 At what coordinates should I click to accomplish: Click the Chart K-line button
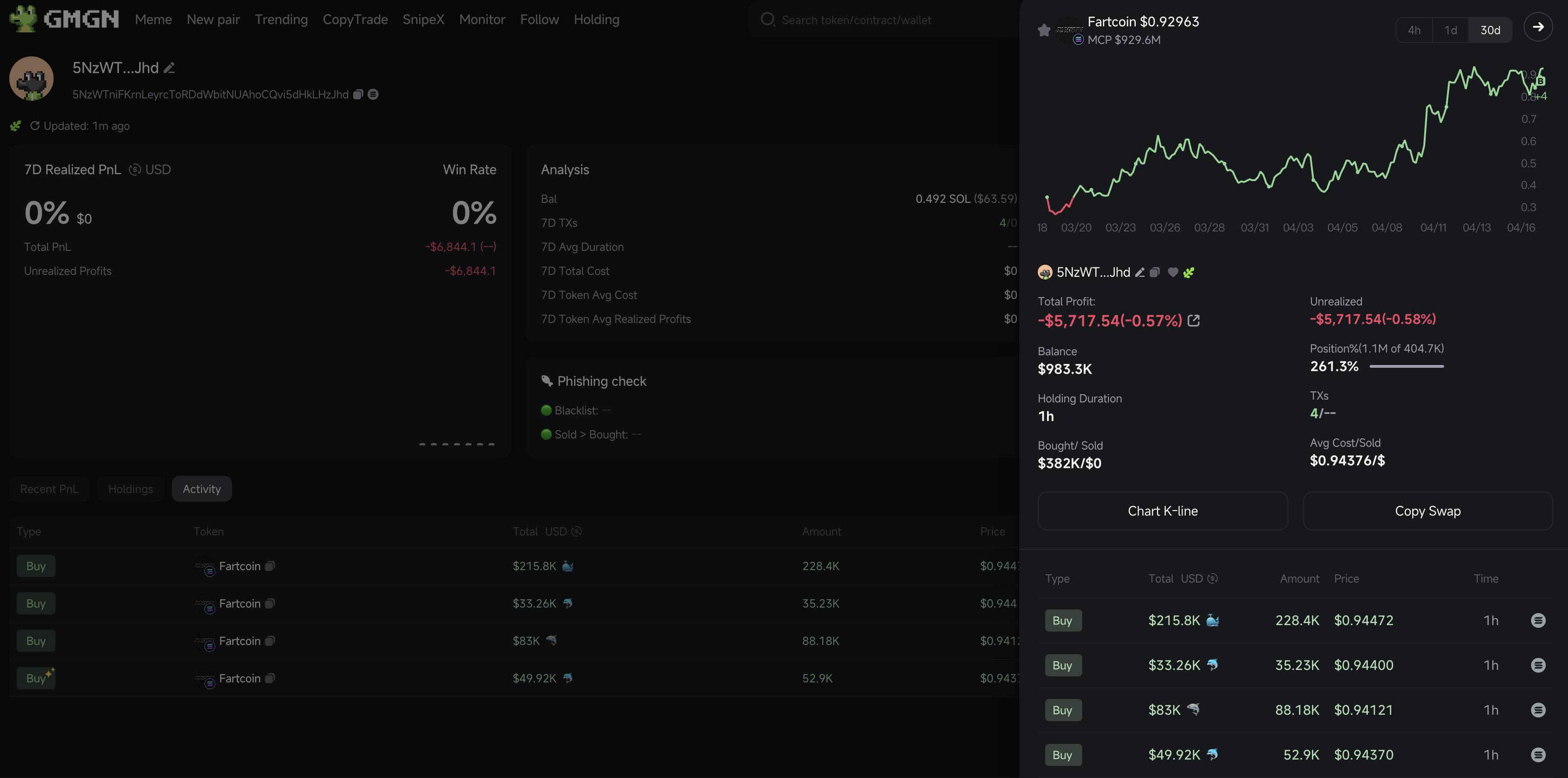1163,511
